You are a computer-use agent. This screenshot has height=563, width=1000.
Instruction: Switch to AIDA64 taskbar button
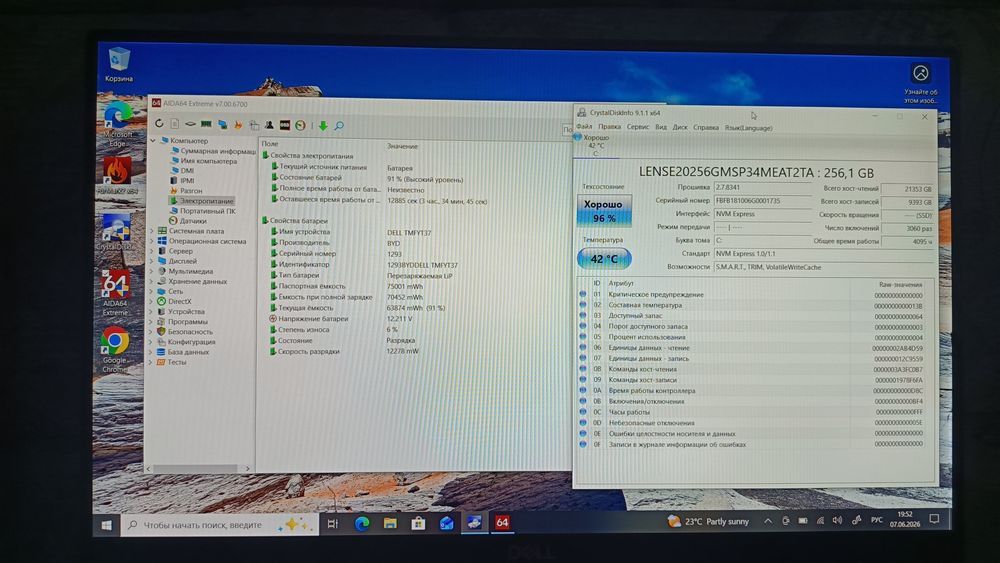tap(503, 522)
